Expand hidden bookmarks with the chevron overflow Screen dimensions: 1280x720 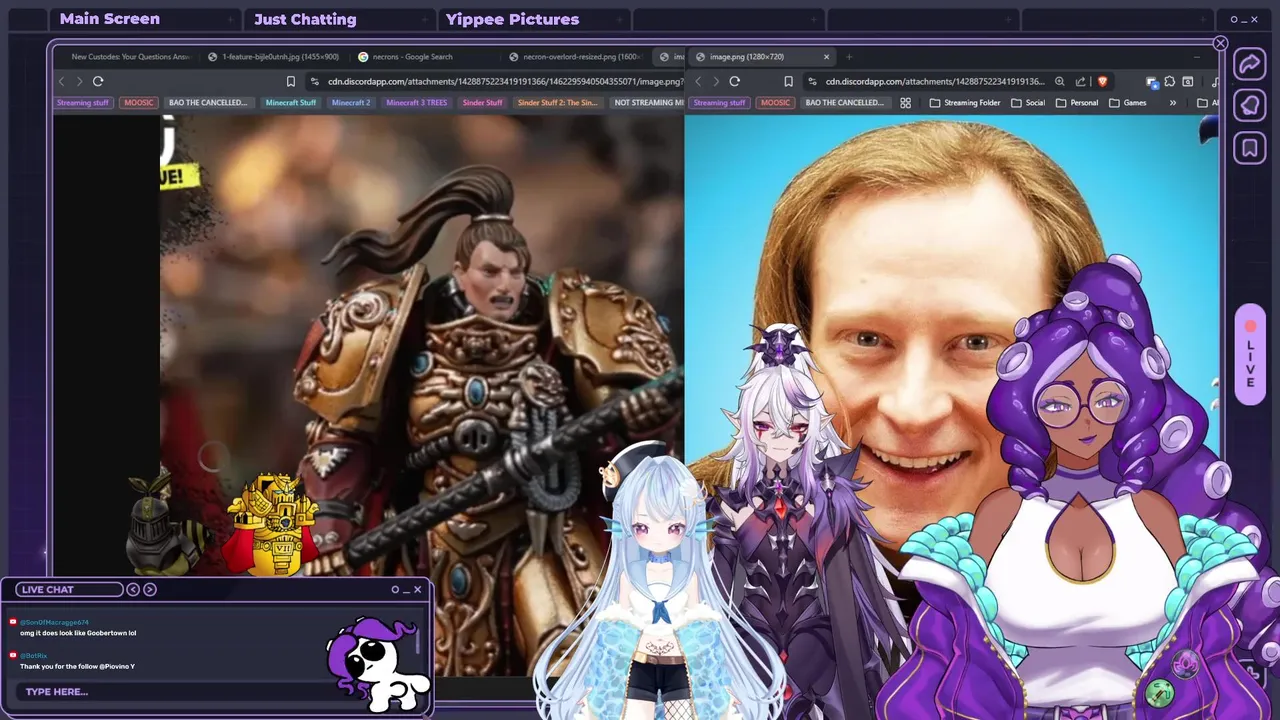coord(1172,103)
